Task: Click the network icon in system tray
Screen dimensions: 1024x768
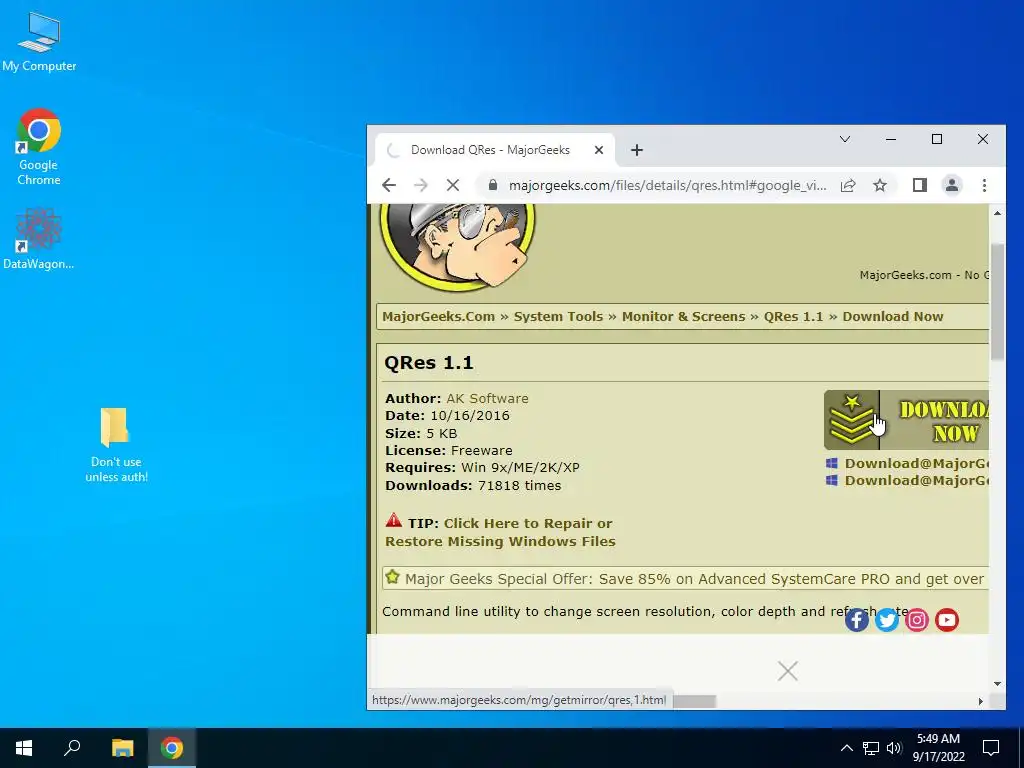Action: (x=871, y=748)
